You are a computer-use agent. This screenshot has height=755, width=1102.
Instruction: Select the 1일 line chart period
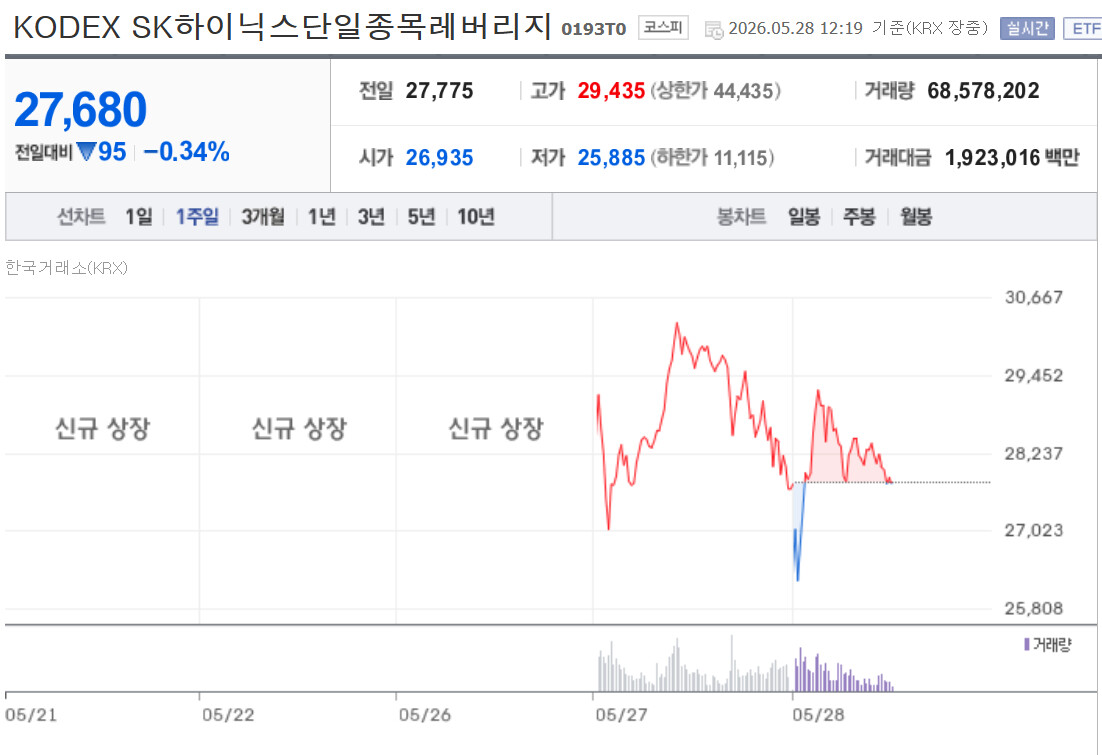138,217
